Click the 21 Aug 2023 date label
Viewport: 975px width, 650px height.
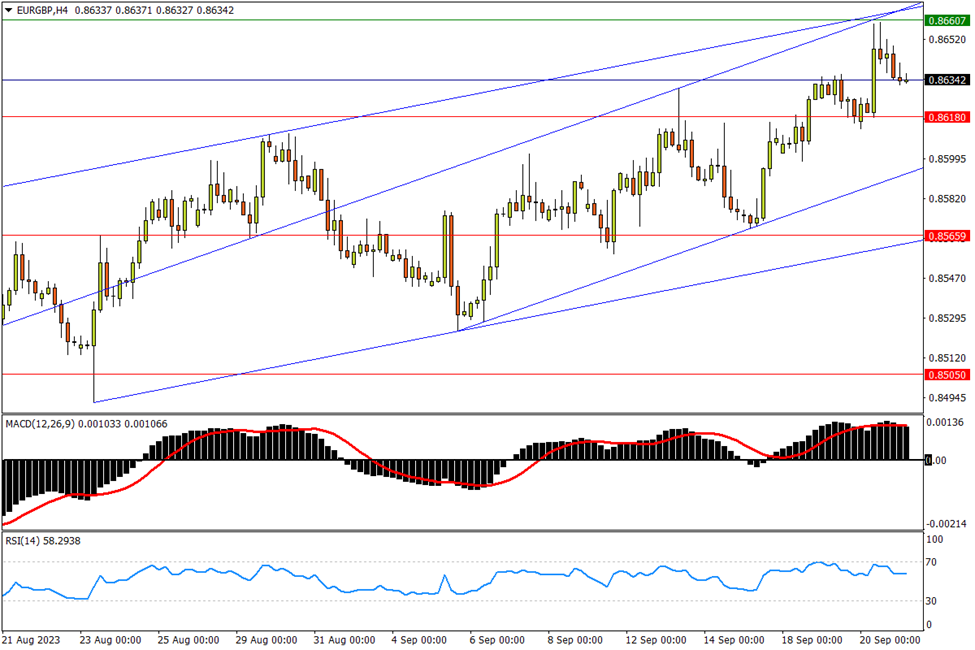click(33, 639)
